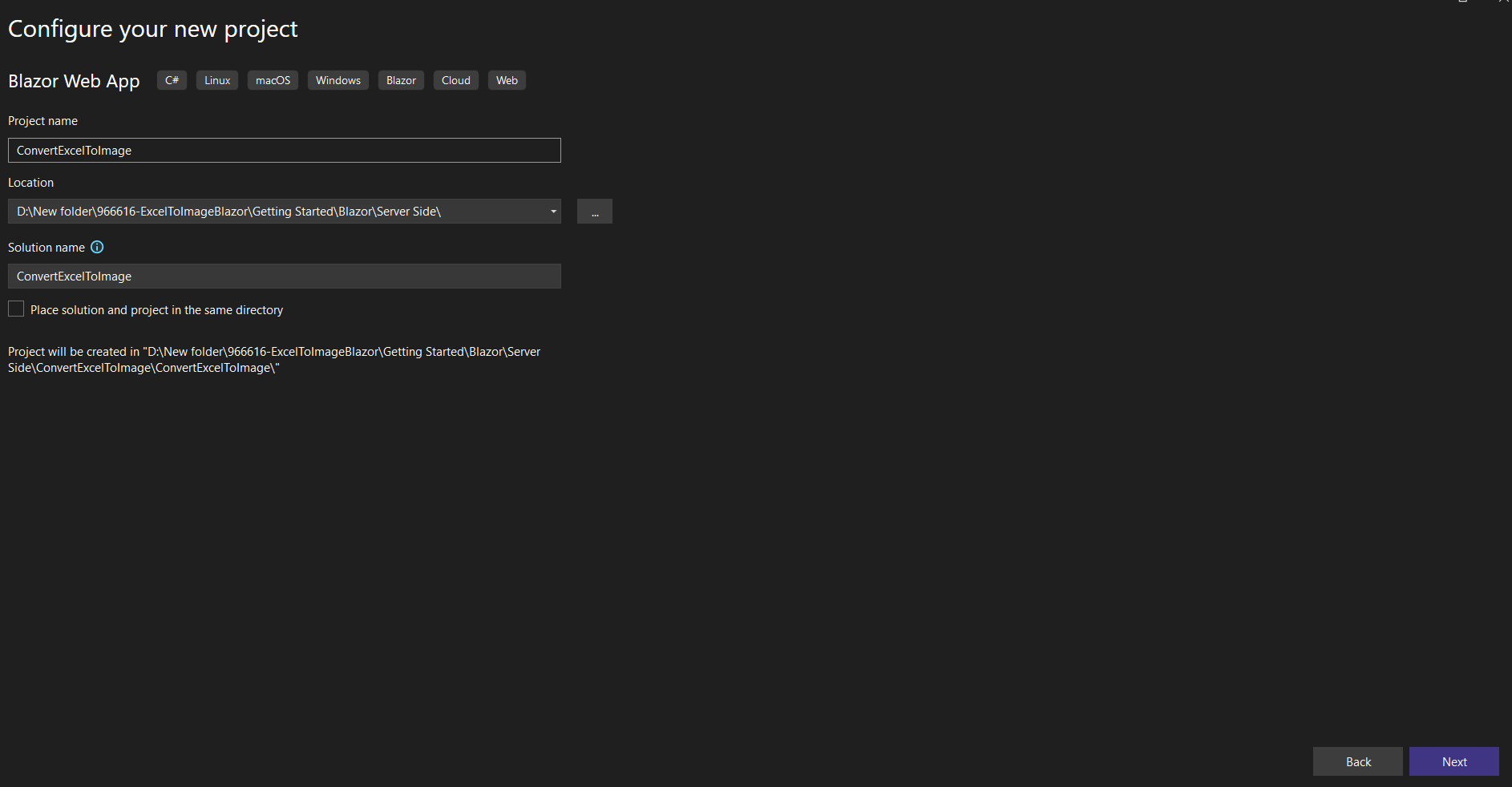Open the Location dropdown list
1512x787 pixels.
(x=552, y=211)
